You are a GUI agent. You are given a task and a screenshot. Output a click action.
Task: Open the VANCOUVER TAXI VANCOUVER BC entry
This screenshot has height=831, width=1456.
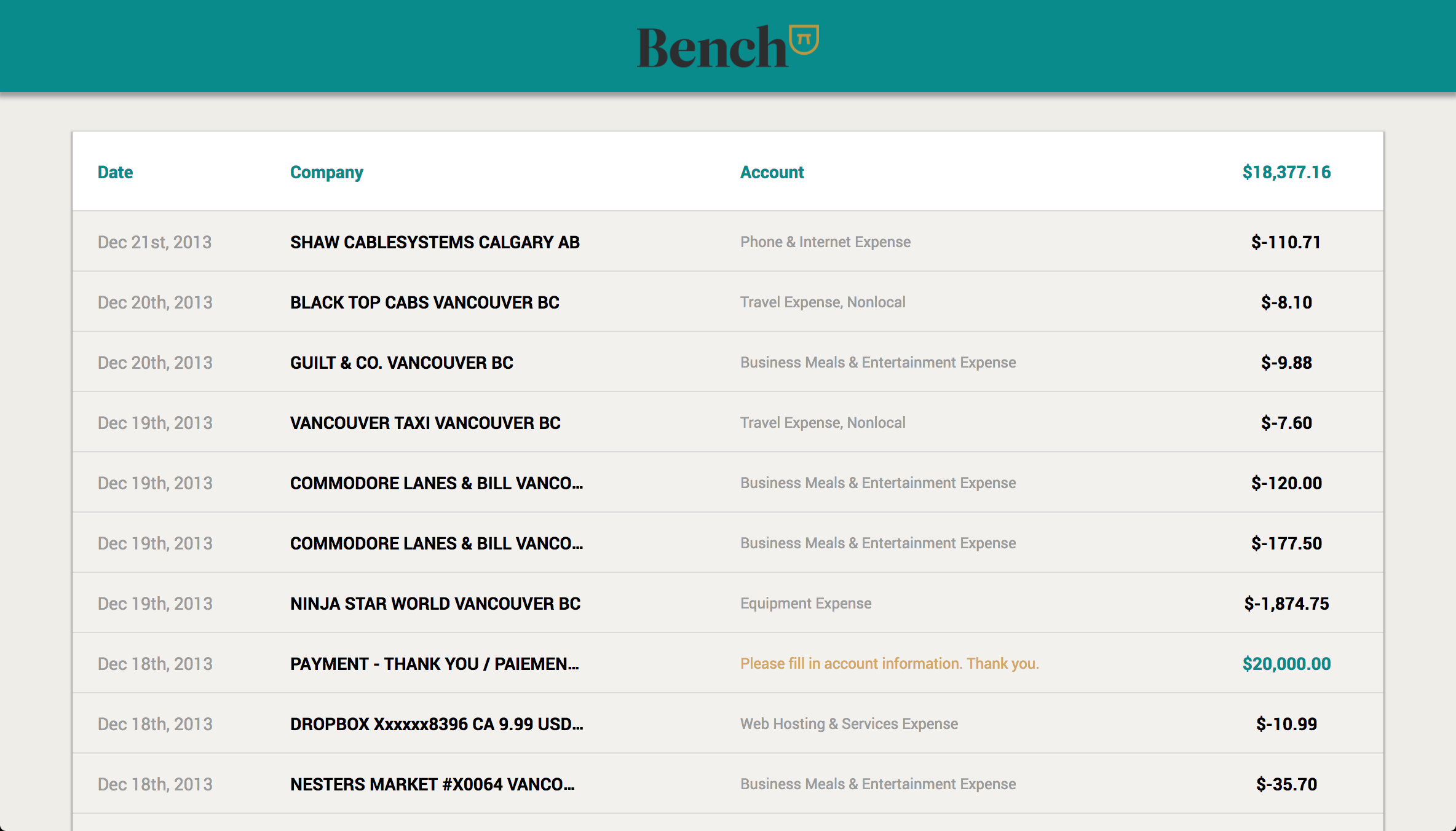(x=425, y=423)
